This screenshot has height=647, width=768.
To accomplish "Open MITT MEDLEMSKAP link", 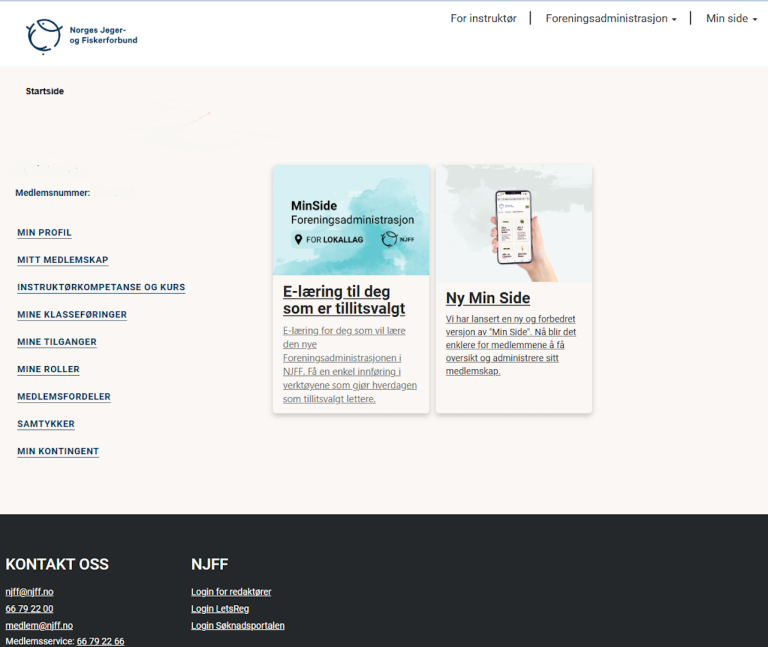I will coord(63,260).
